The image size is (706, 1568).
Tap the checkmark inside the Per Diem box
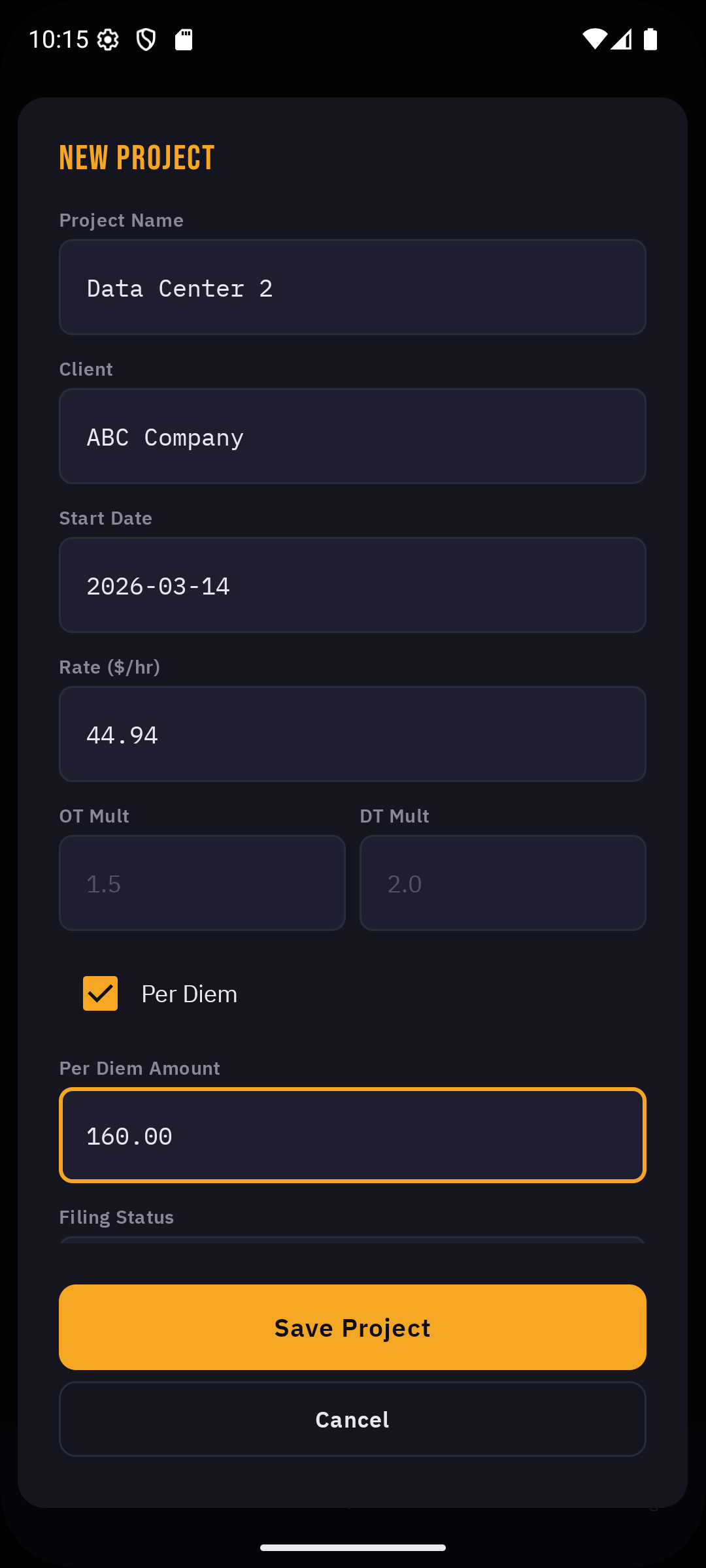[99, 994]
